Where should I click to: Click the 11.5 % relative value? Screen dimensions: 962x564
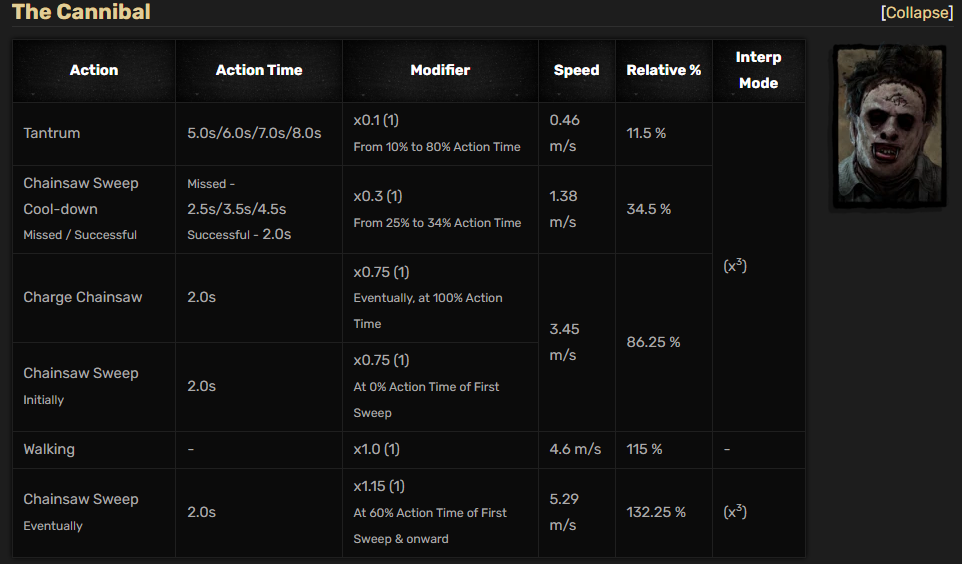click(x=646, y=133)
